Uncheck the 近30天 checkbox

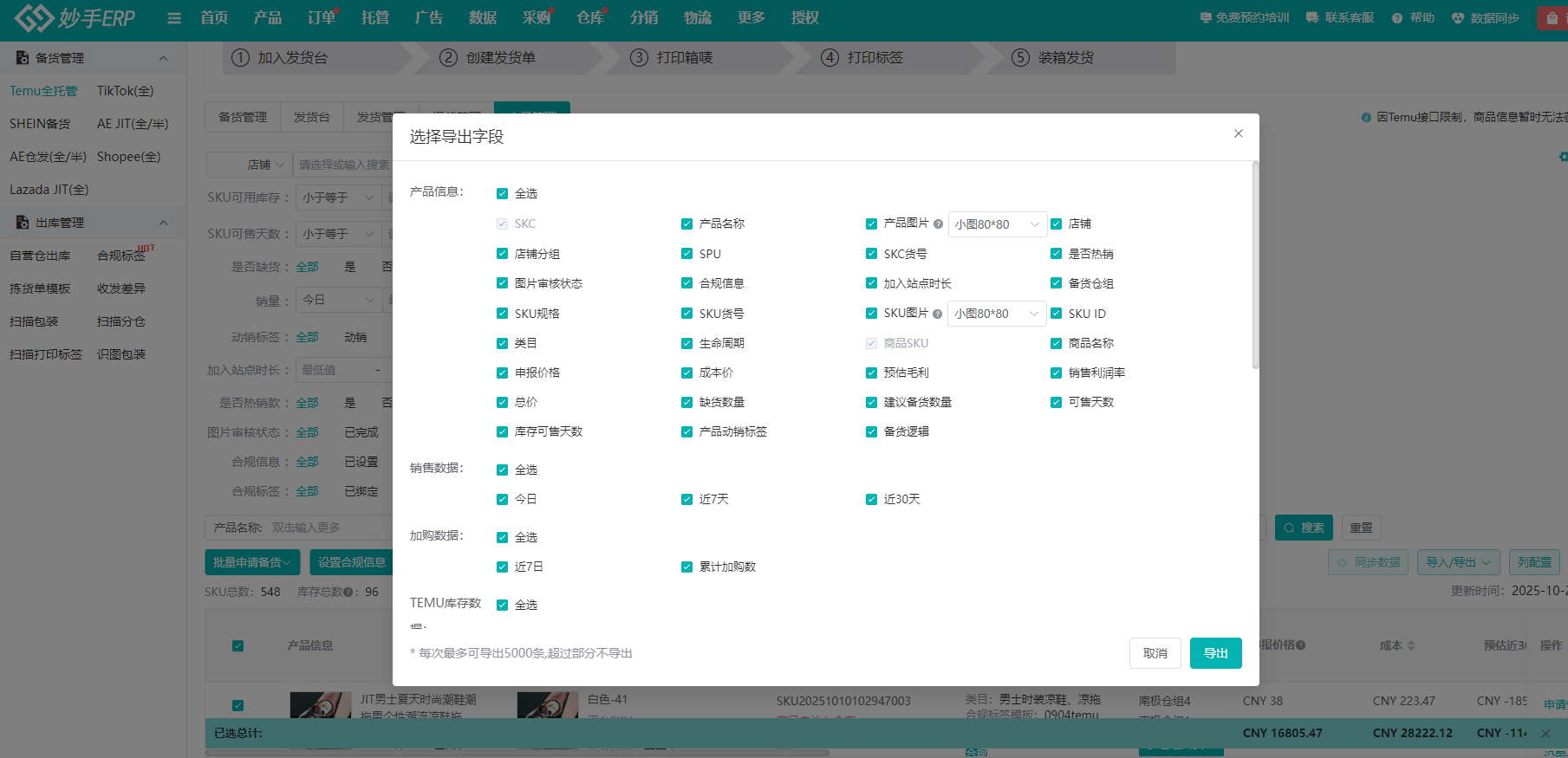point(871,500)
